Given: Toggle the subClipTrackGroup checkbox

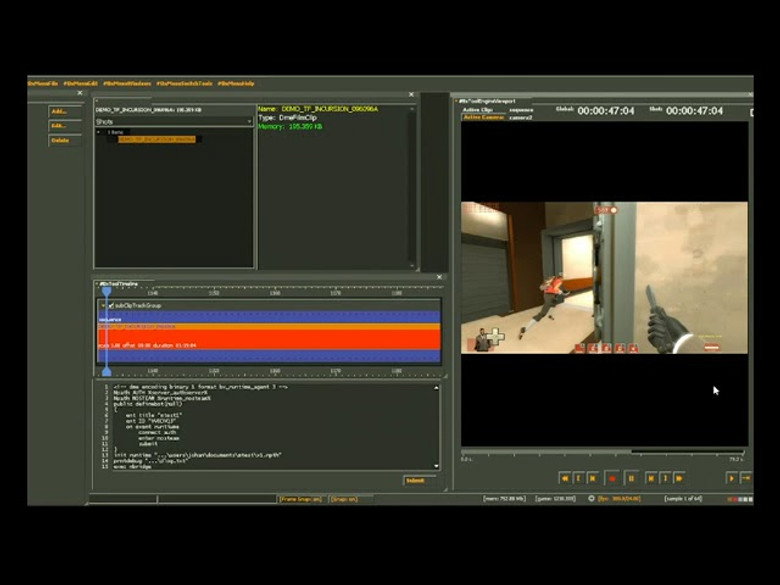Looking at the screenshot, I should coord(111,305).
